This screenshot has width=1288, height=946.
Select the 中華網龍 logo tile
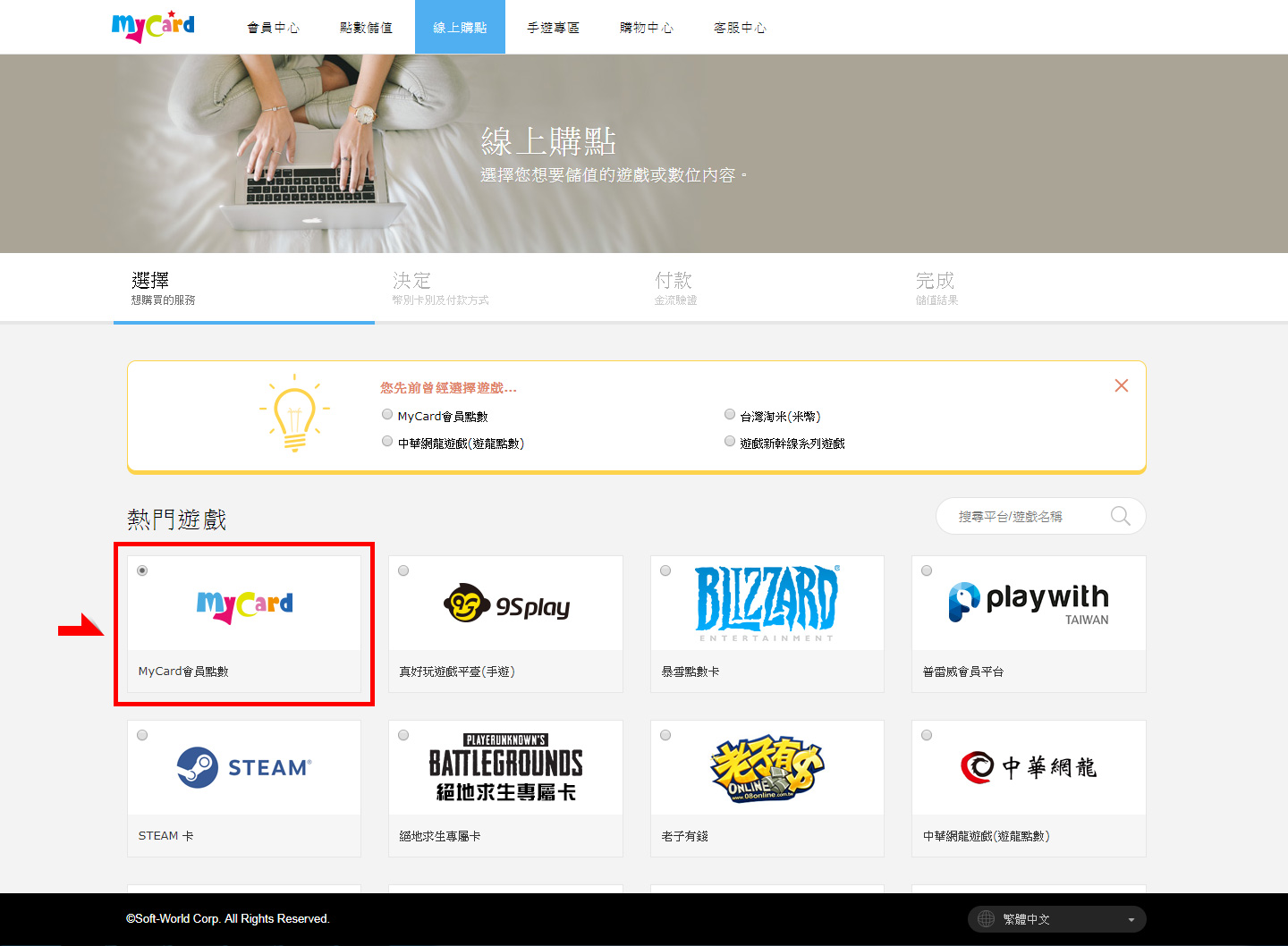click(1029, 767)
